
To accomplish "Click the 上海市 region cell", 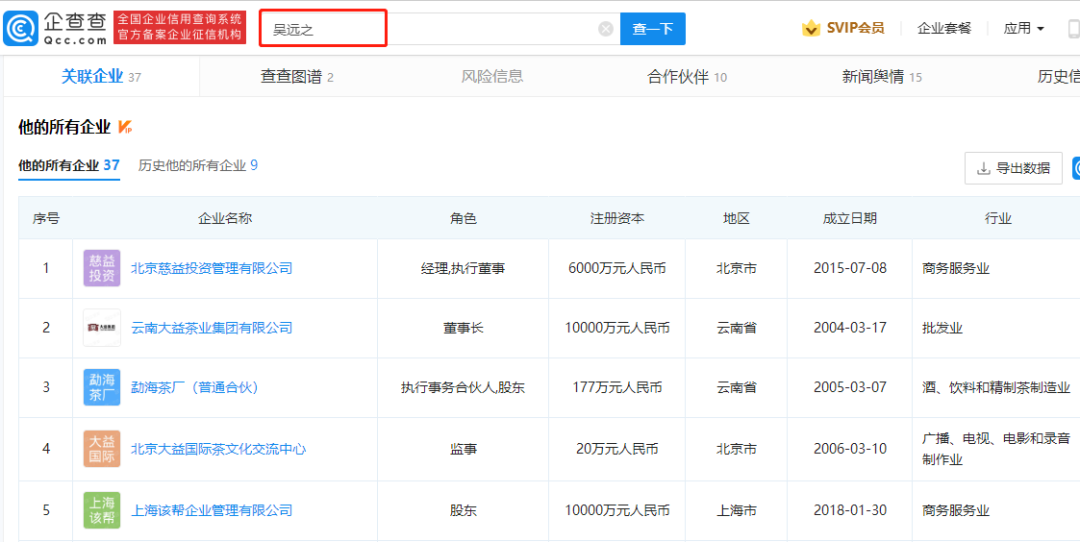I will (x=736, y=510).
